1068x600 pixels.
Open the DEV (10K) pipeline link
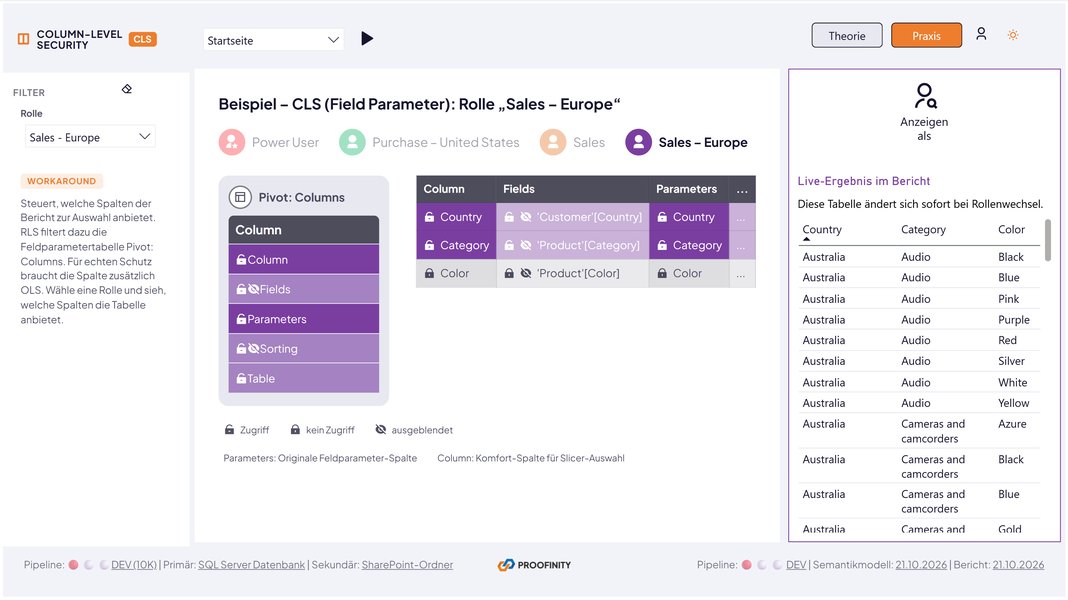pos(134,565)
